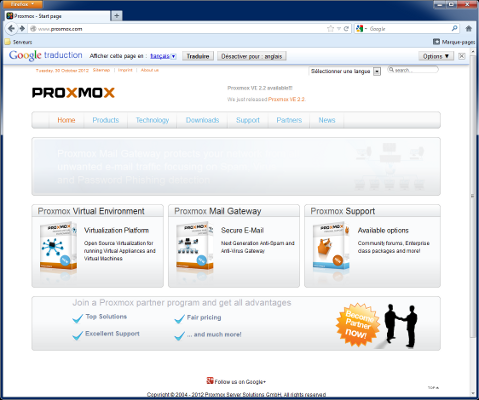The image size is (479, 400).
Task: Open Marque-pages bookmarks menu
Action: point(454,42)
